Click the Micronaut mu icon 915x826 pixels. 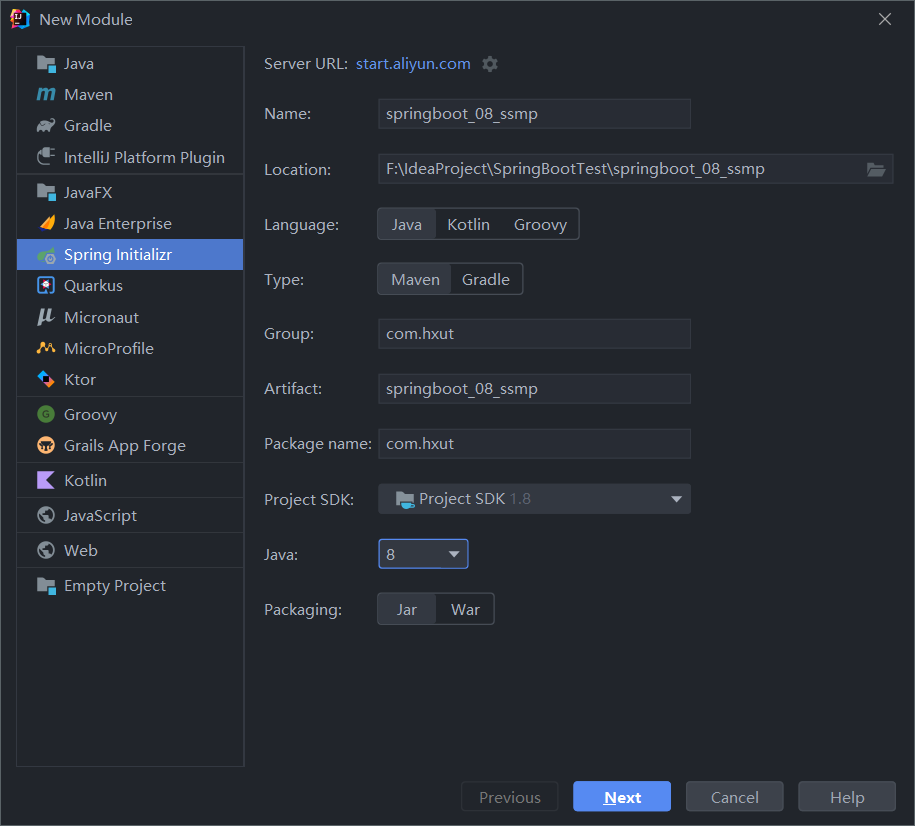tap(46, 317)
